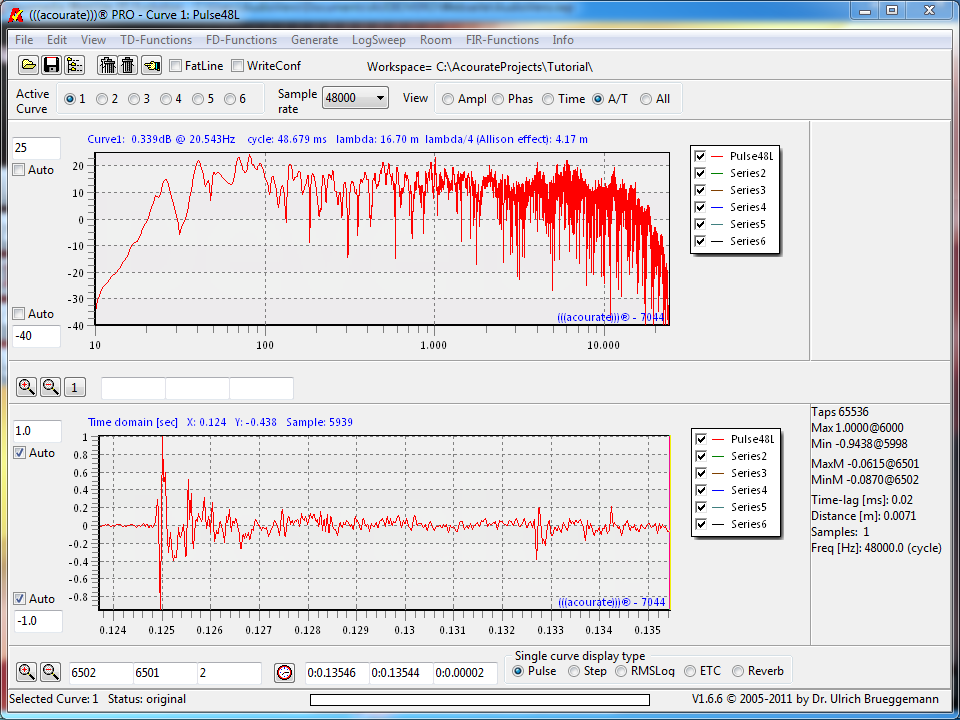The image size is (960, 720).
Task: Click the upper amplitude limit field showing 25
Action: tap(37, 148)
